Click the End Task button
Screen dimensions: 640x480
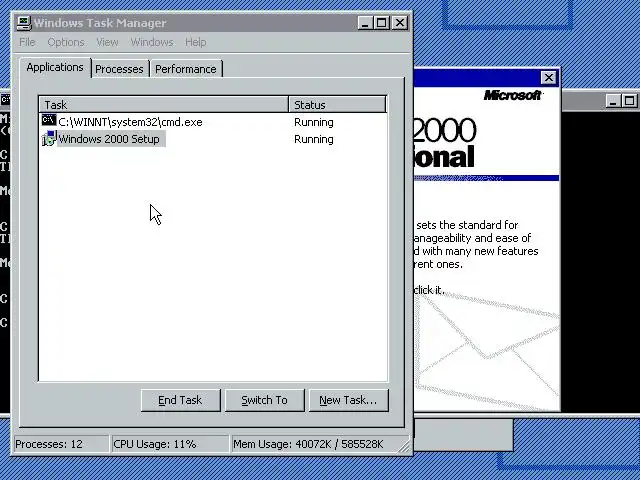[x=180, y=400]
